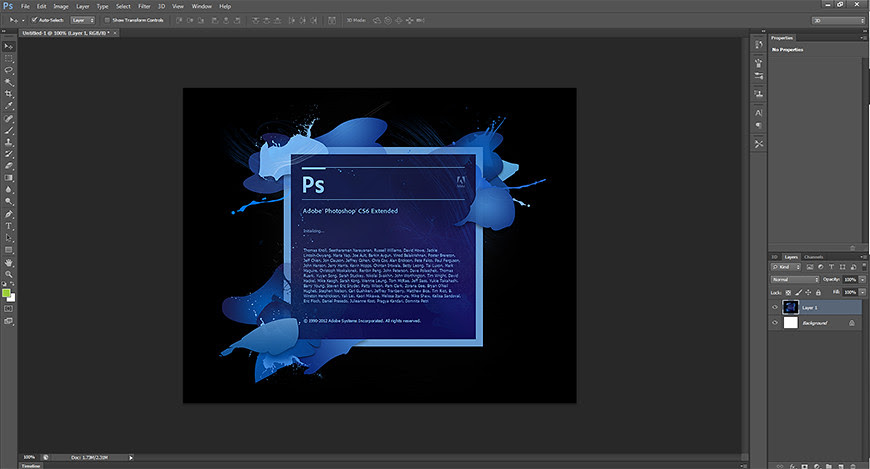This screenshot has width=870, height=469.
Task: Open the Fill slider arrow
Action: (x=862, y=292)
